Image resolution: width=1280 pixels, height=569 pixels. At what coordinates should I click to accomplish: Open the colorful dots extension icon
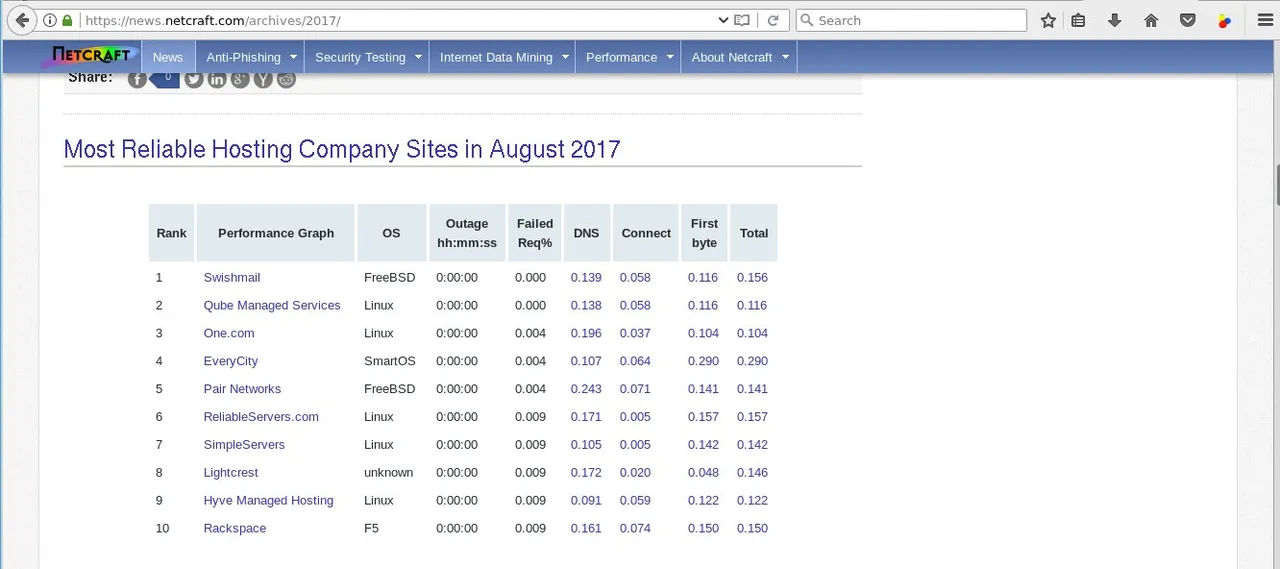click(x=1224, y=20)
